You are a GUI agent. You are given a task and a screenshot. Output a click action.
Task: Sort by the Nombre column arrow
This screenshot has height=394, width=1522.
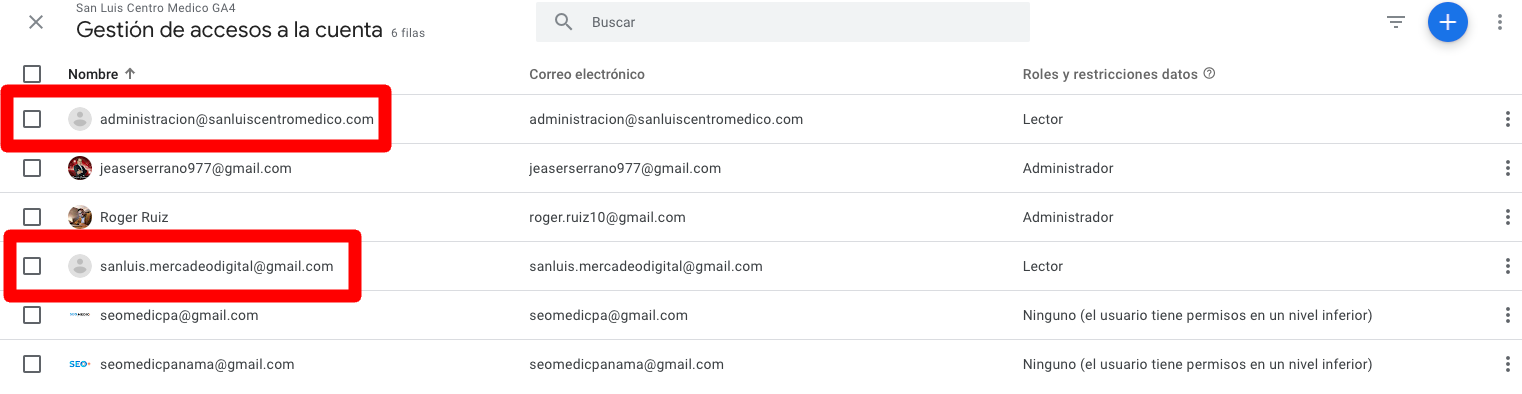130,74
